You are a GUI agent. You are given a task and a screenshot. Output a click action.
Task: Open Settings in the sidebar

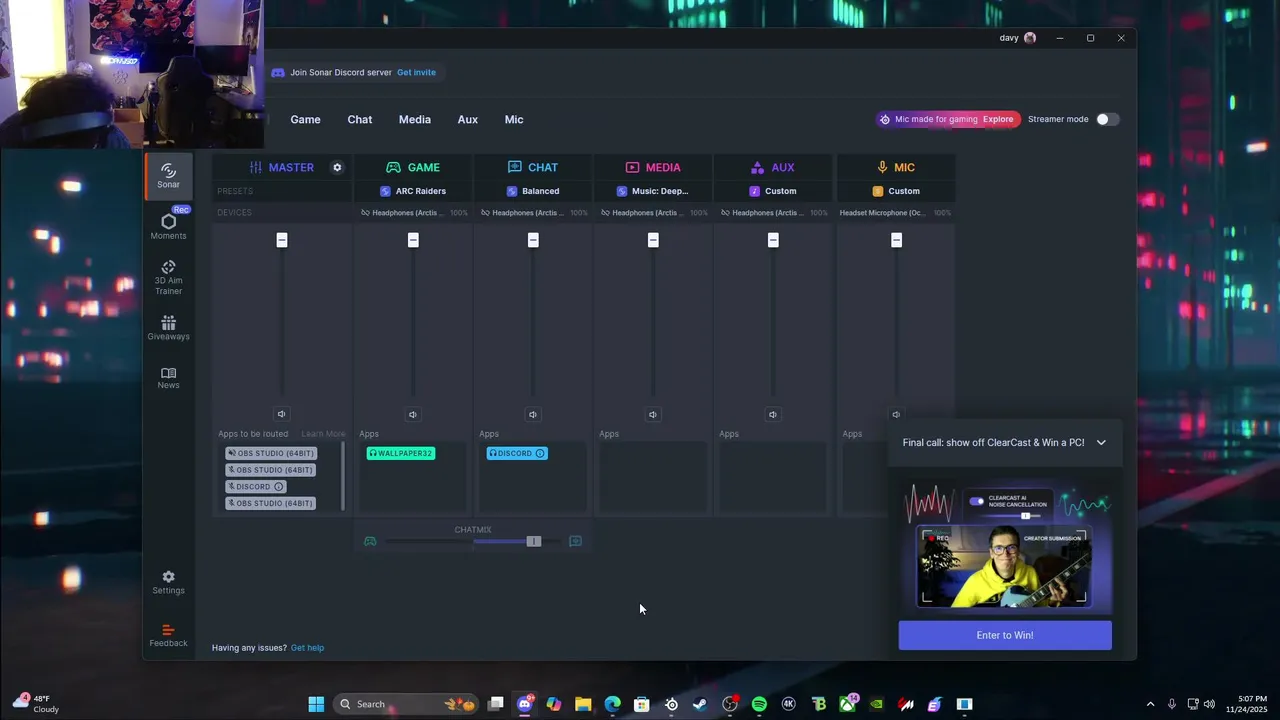click(168, 582)
